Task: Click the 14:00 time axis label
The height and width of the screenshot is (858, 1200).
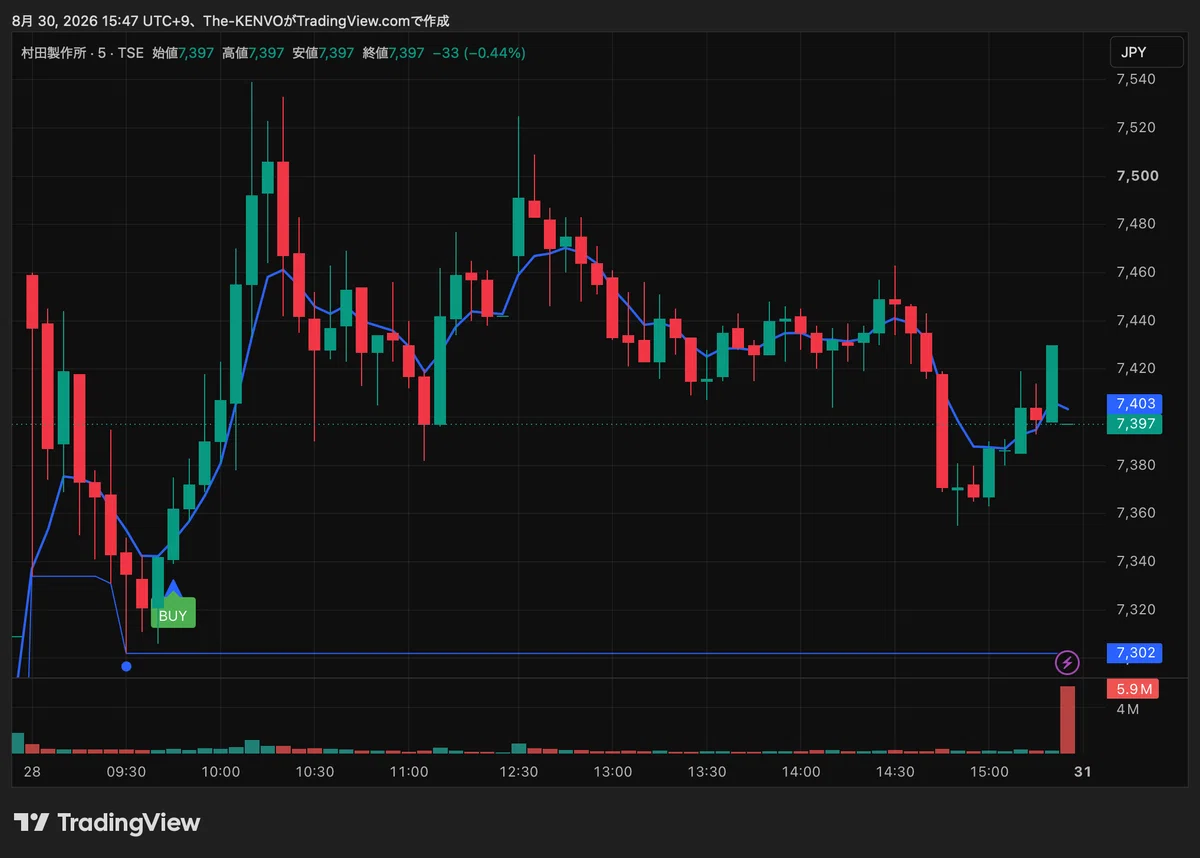Action: pyautogui.click(x=801, y=772)
